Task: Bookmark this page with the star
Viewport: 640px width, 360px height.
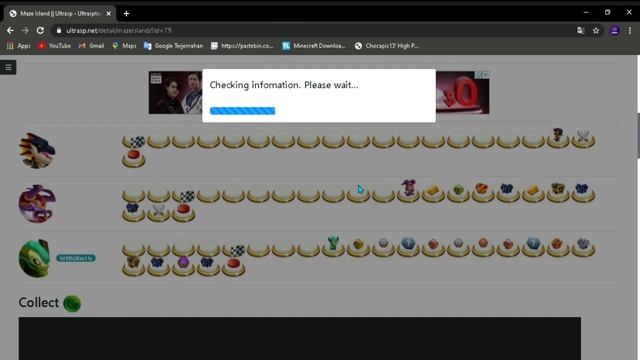Action: tap(596, 31)
